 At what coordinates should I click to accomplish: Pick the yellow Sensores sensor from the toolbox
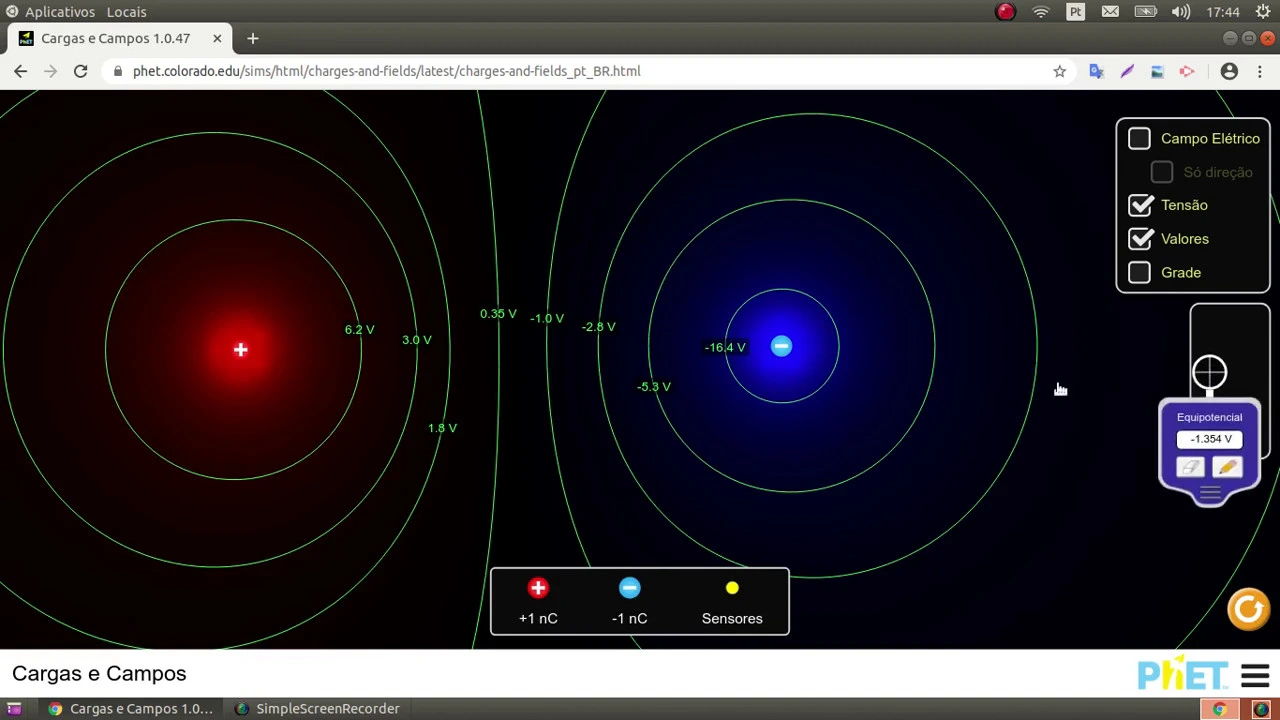coord(732,588)
